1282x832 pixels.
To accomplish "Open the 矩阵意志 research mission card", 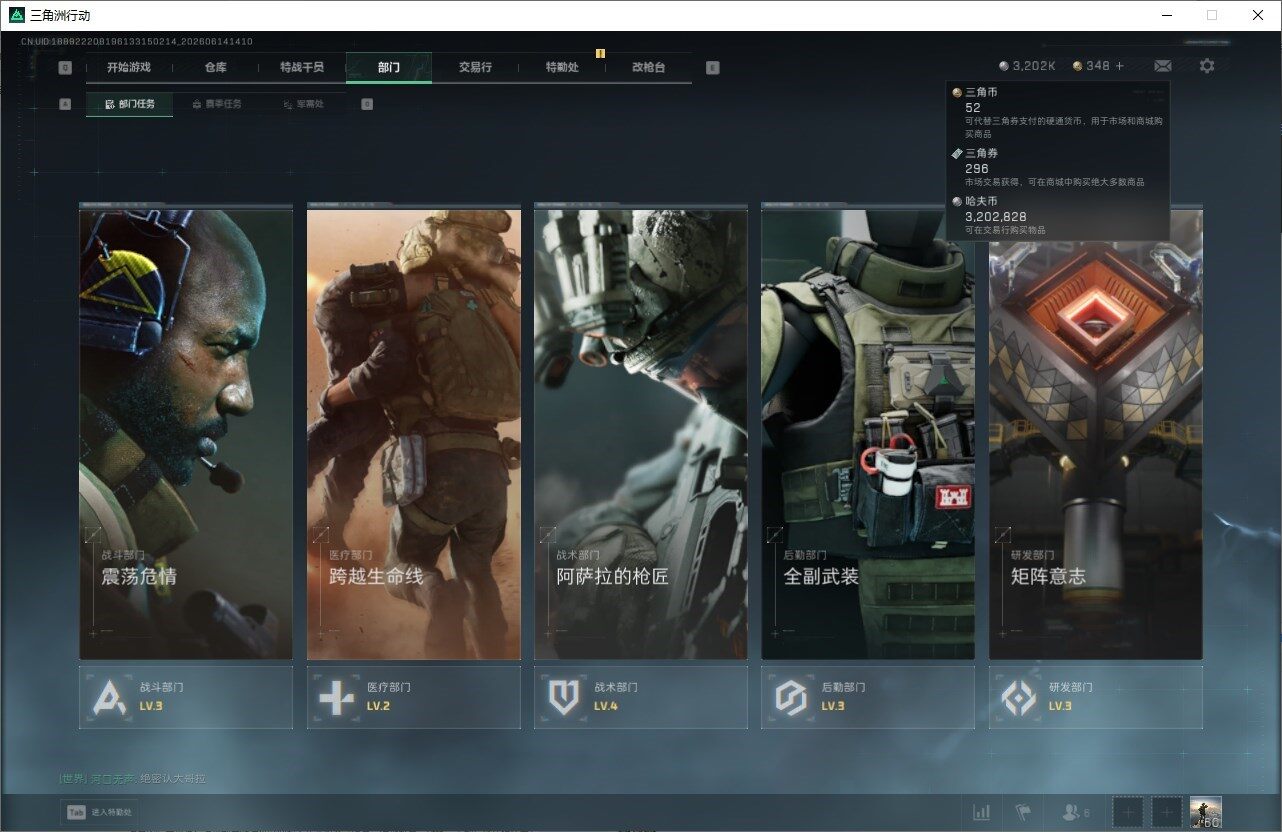I will point(1096,433).
